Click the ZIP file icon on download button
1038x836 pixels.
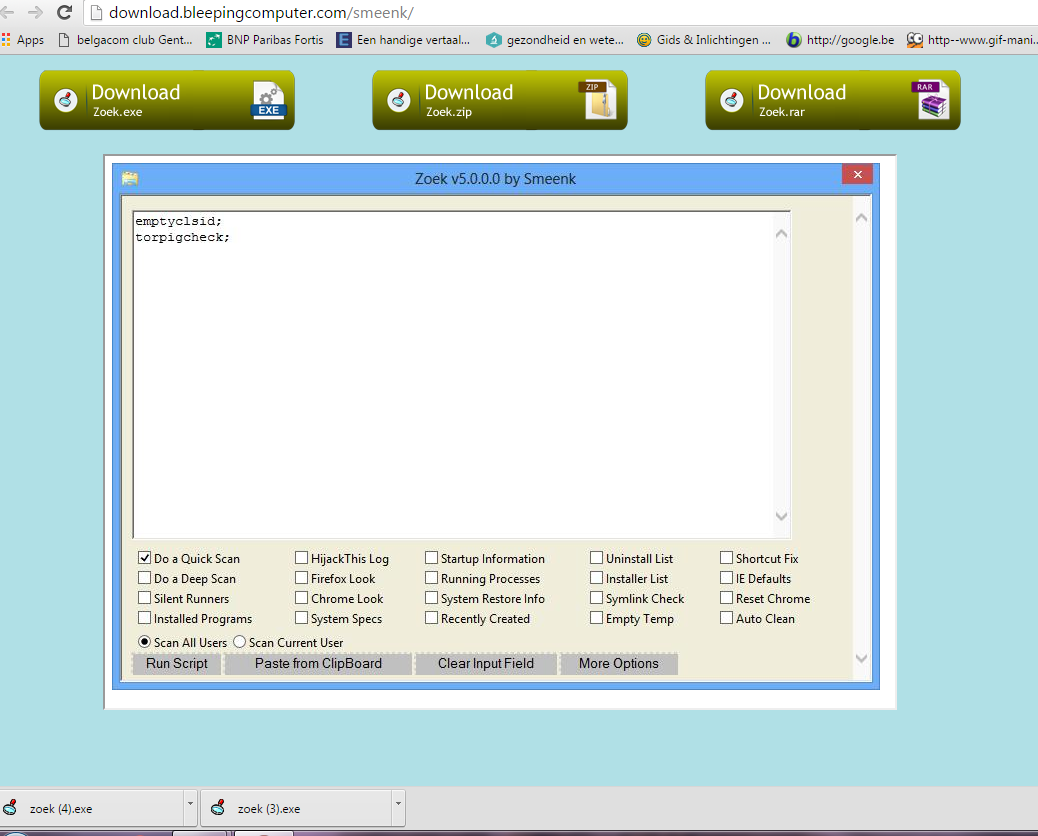pos(598,100)
